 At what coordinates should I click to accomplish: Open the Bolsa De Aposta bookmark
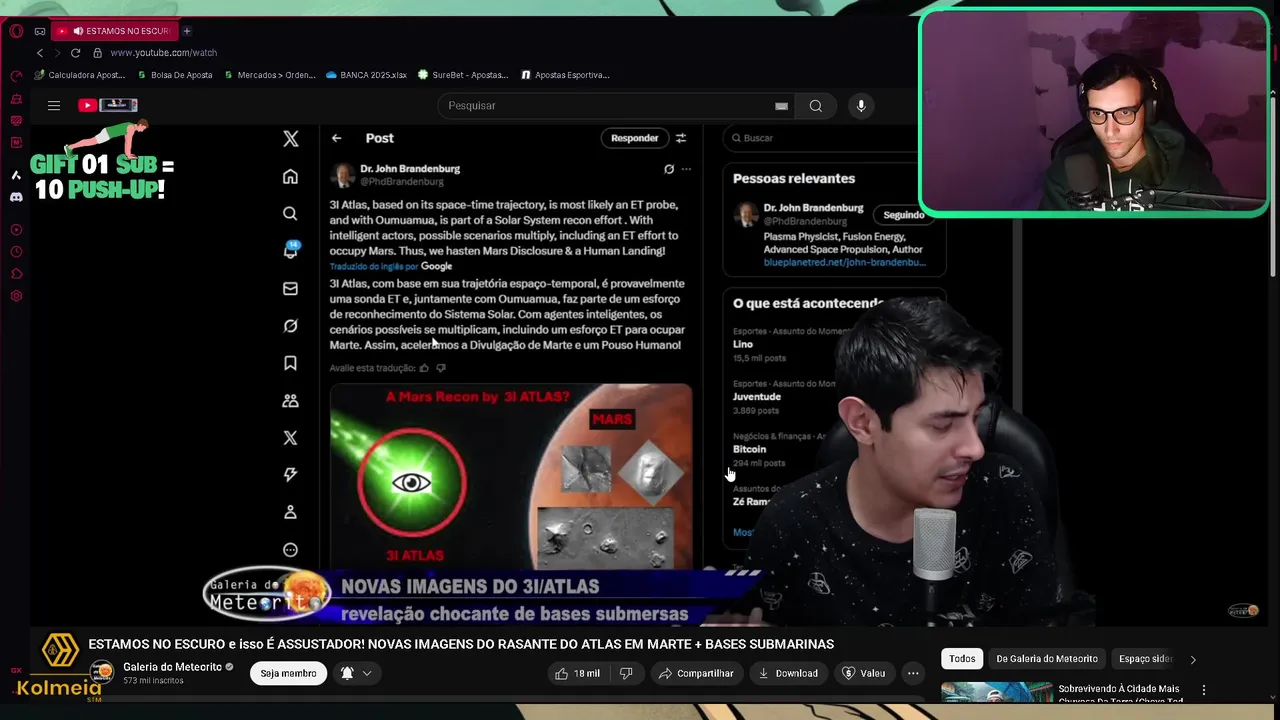pyautogui.click(x=175, y=75)
